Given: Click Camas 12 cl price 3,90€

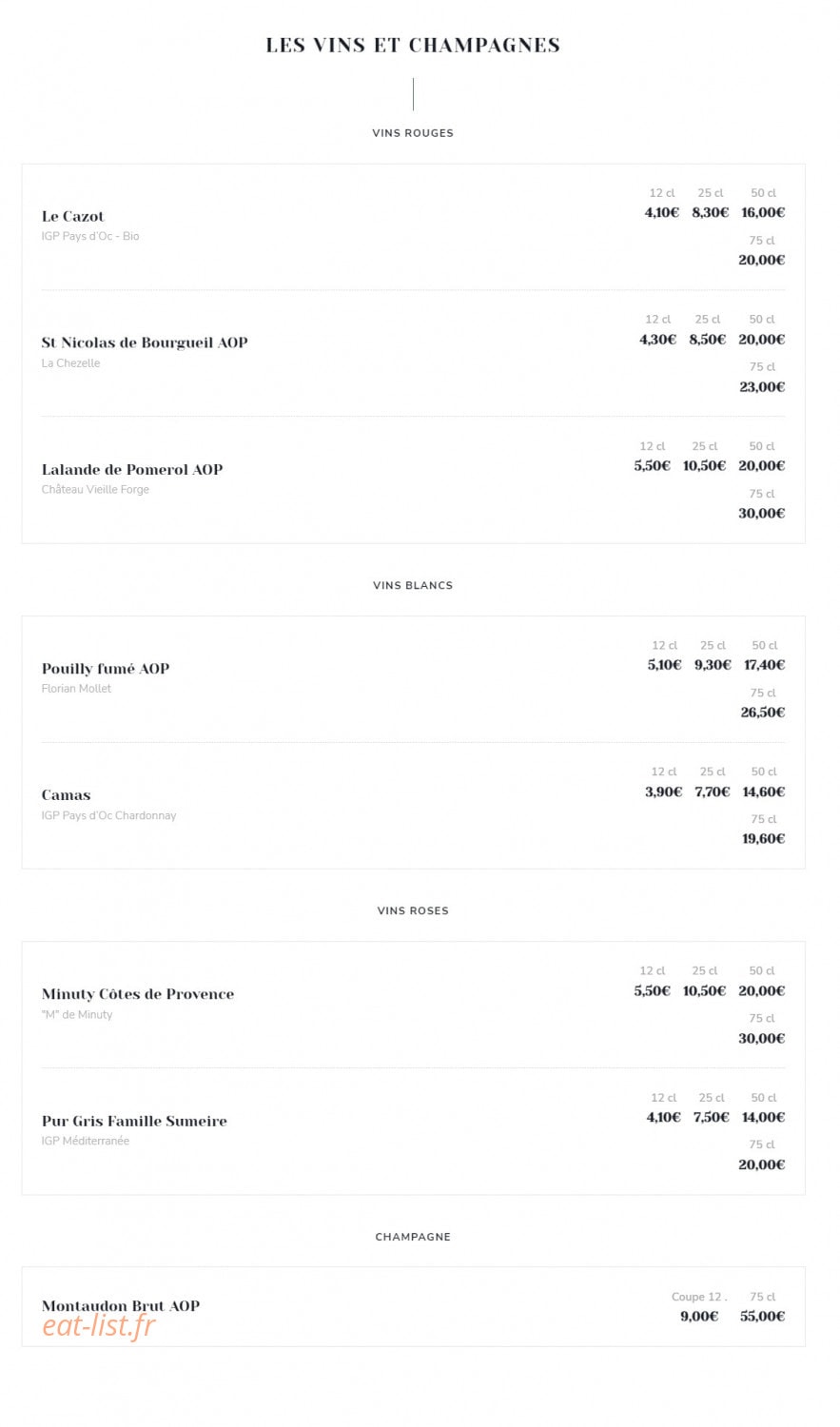Looking at the screenshot, I should [664, 792].
